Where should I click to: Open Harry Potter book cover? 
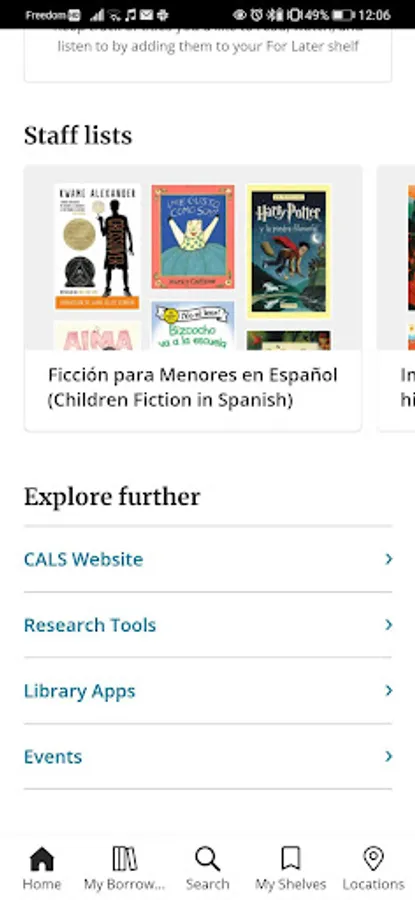[x=289, y=251]
